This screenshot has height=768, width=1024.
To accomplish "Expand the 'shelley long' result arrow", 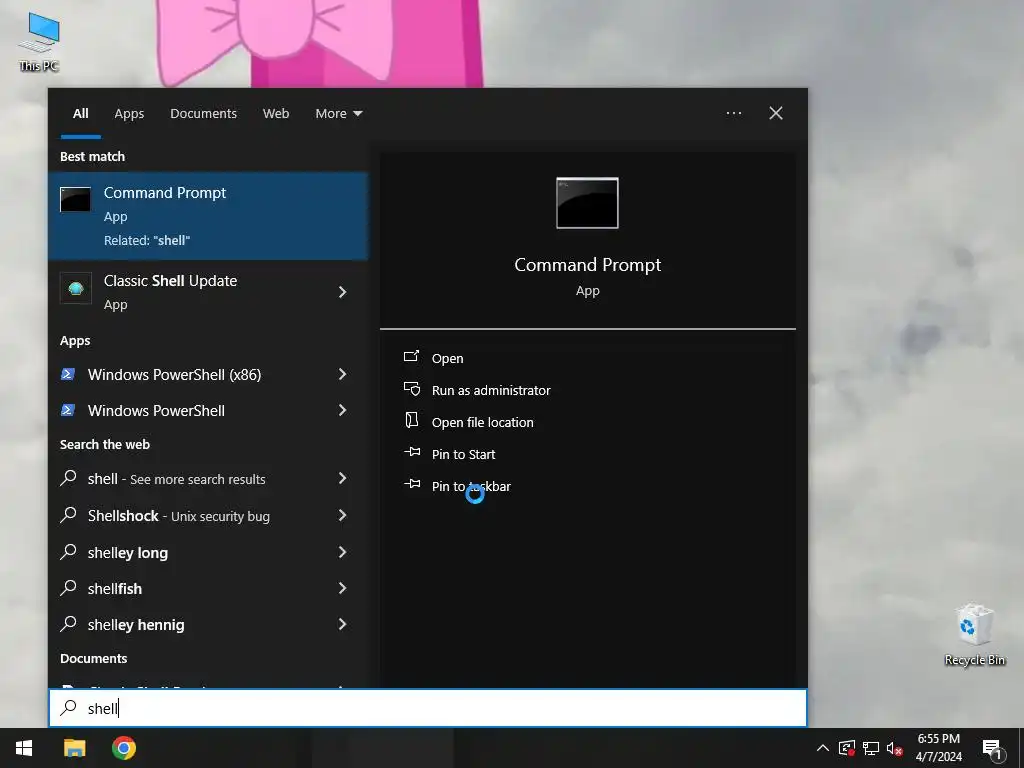I will click(x=342, y=552).
